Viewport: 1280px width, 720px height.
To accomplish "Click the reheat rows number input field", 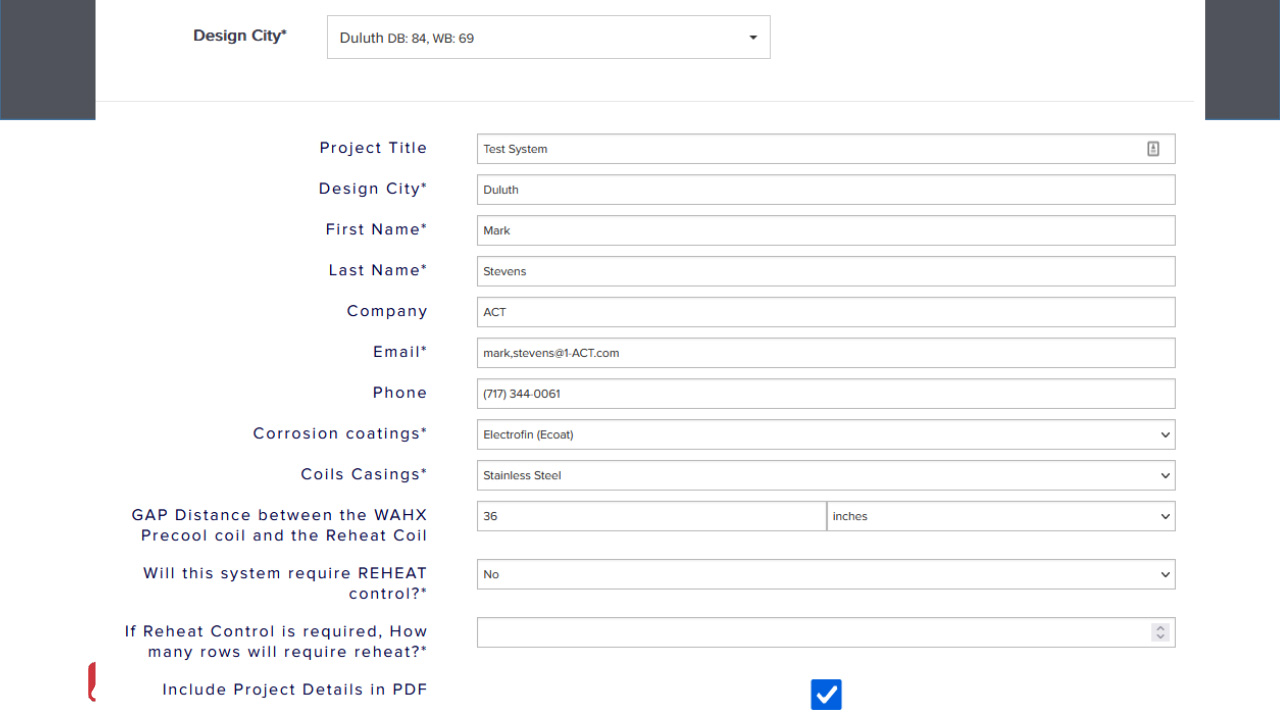I will 826,632.
